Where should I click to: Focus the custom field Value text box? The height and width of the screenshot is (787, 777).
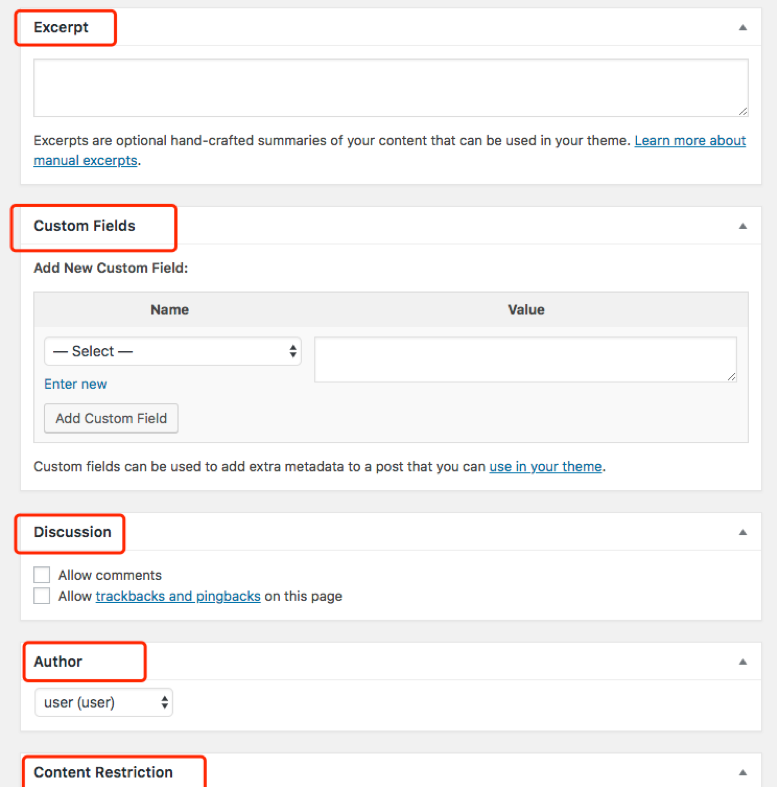tap(525, 359)
